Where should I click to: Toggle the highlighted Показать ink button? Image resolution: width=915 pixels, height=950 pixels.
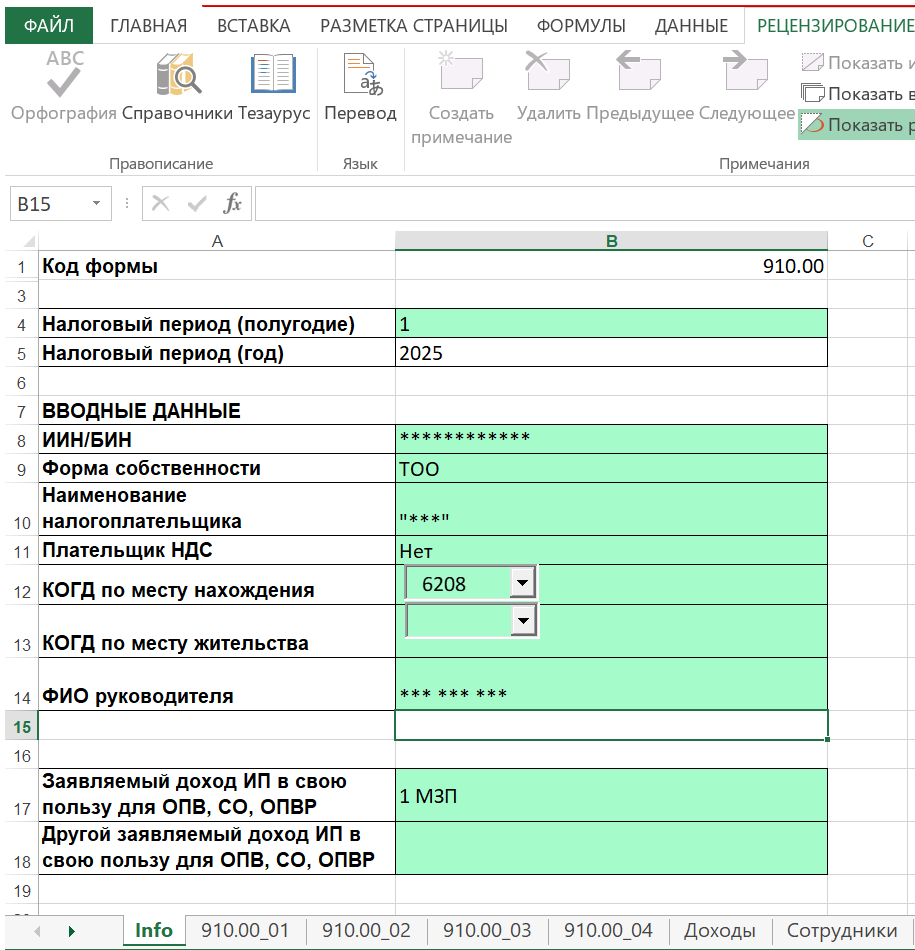pos(857,125)
